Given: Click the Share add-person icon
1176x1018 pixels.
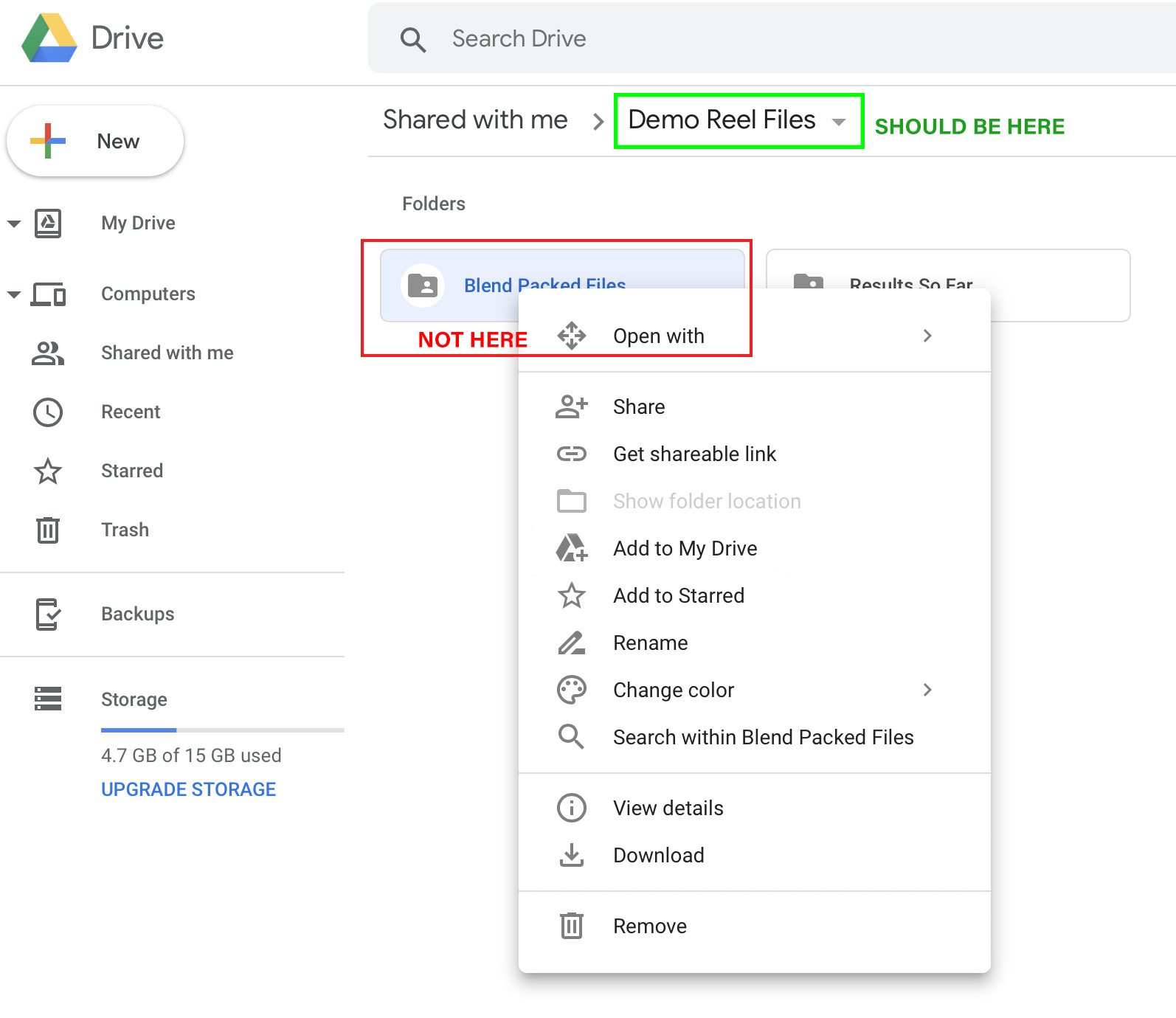Looking at the screenshot, I should (572, 406).
